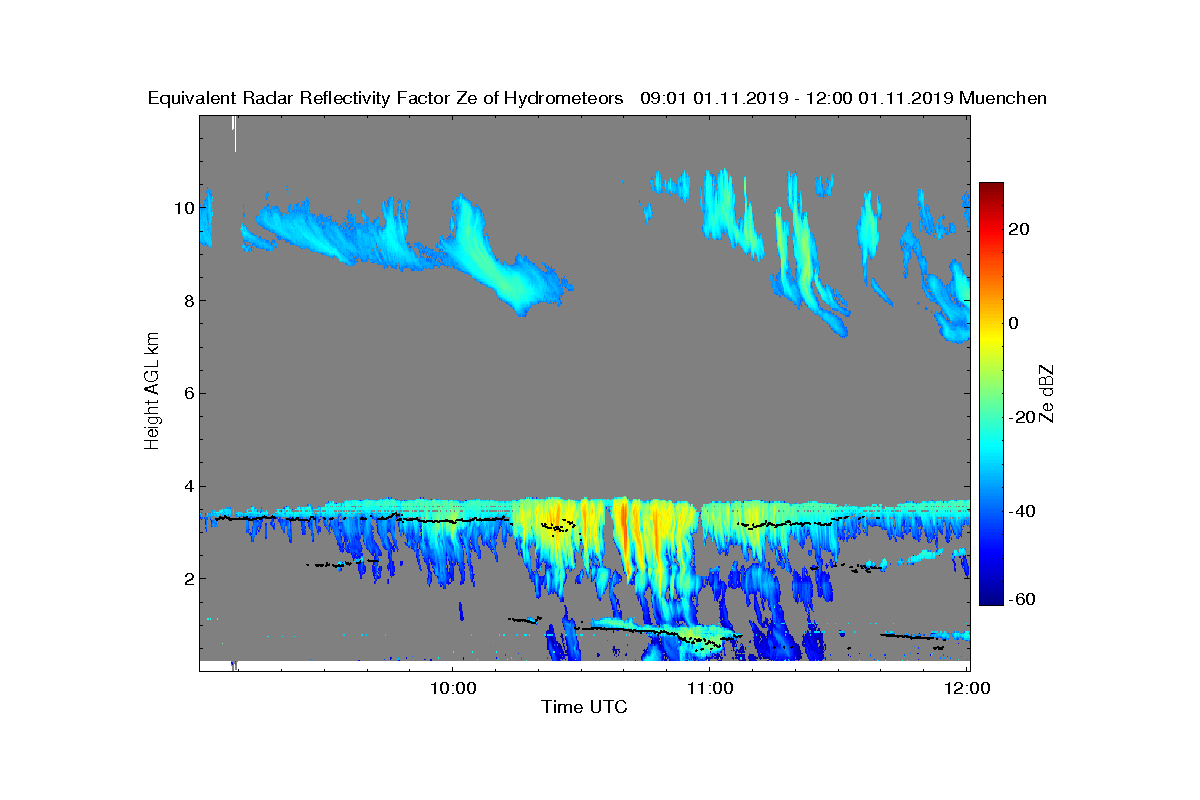The image size is (1200, 800).
Task: Select the 10:00 x-axis tick label
Action: 452,688
